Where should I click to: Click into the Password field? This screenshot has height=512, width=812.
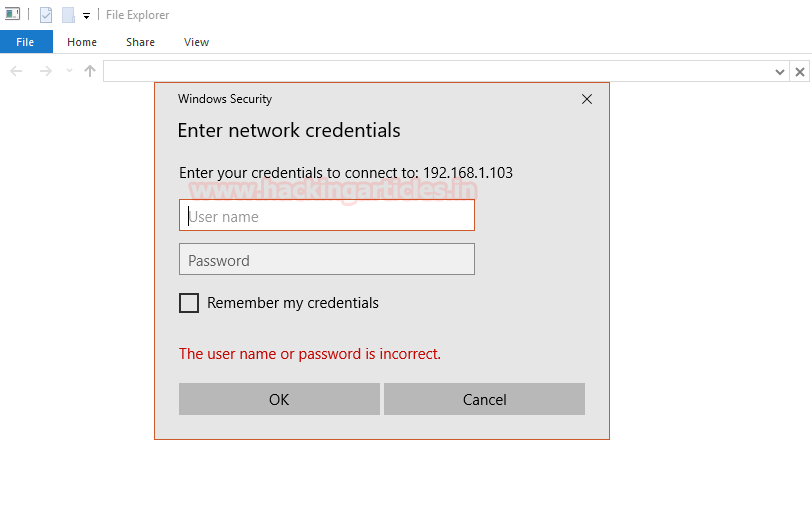pyautogui.click(x=327, y=260)
